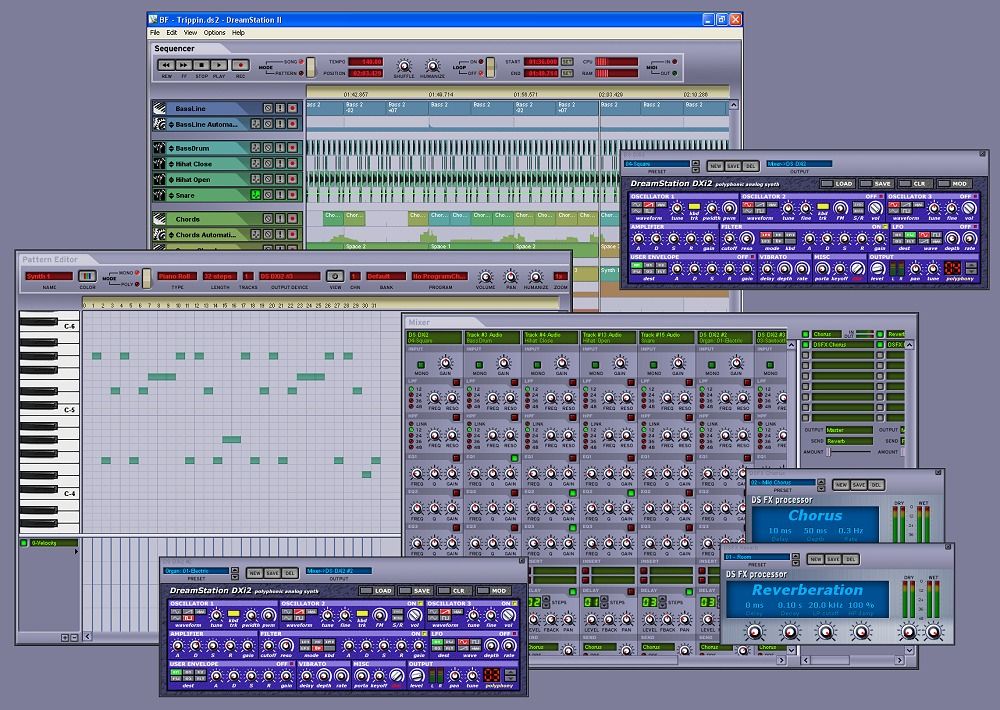Open the Edit menu
Image resolution: width=1000 pixels, height=710 pixels.
pos(172,33)
